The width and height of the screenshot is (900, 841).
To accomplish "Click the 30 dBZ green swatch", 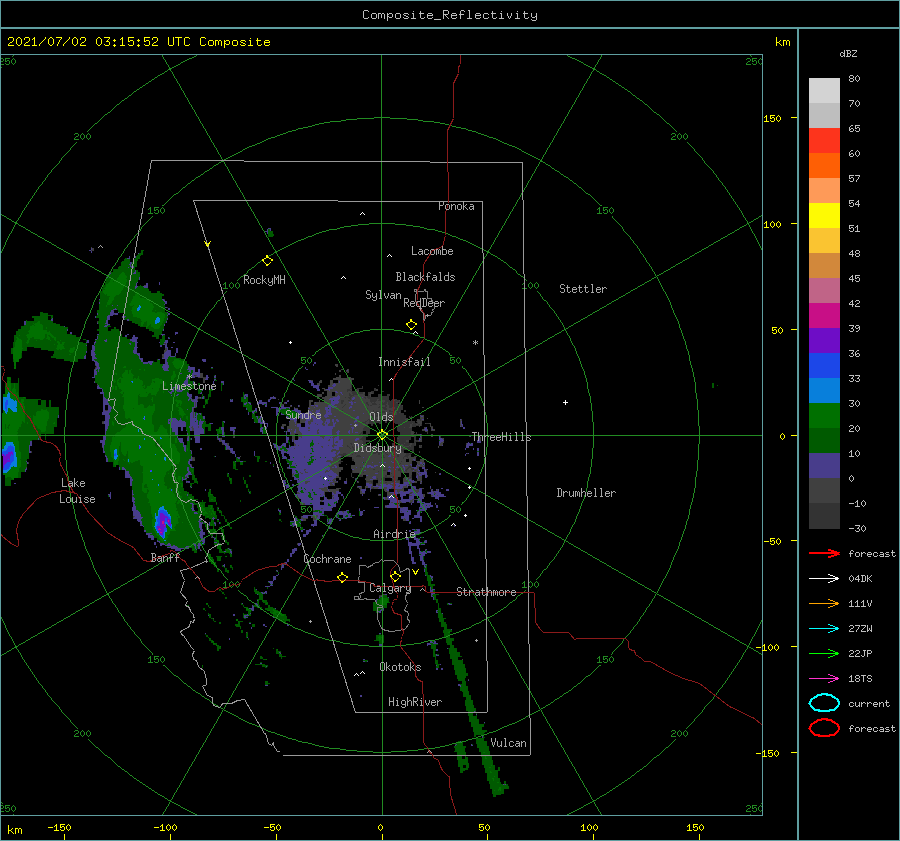I will coord(824,416).
